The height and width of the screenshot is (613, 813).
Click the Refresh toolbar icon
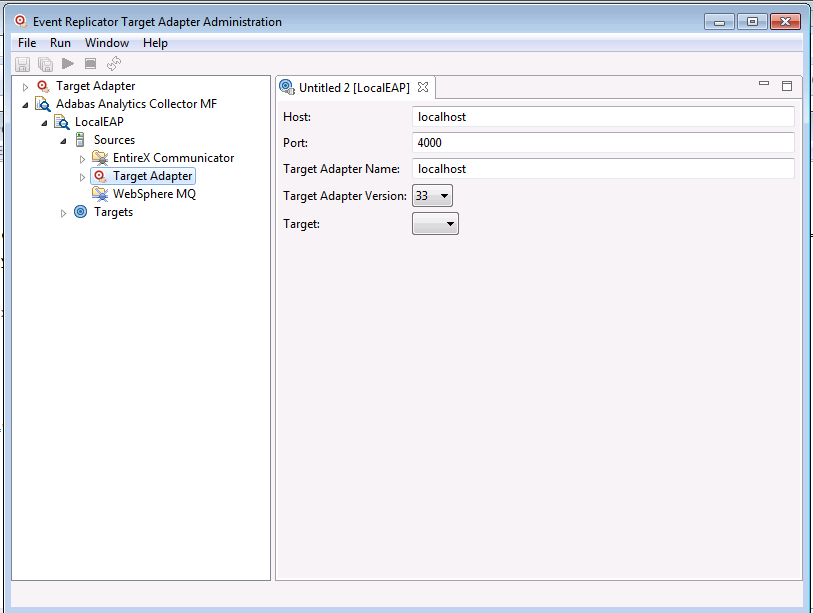(114, 64)
